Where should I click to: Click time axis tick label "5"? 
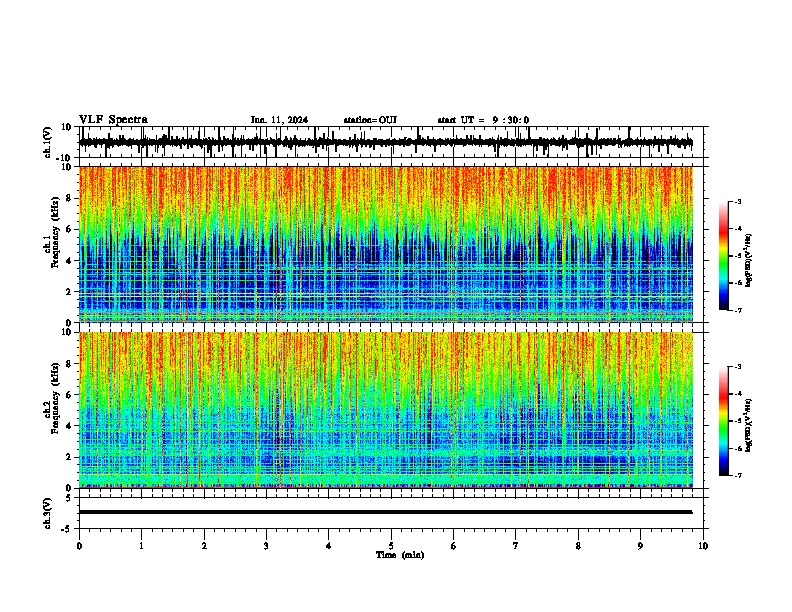(x=391, y=546)
